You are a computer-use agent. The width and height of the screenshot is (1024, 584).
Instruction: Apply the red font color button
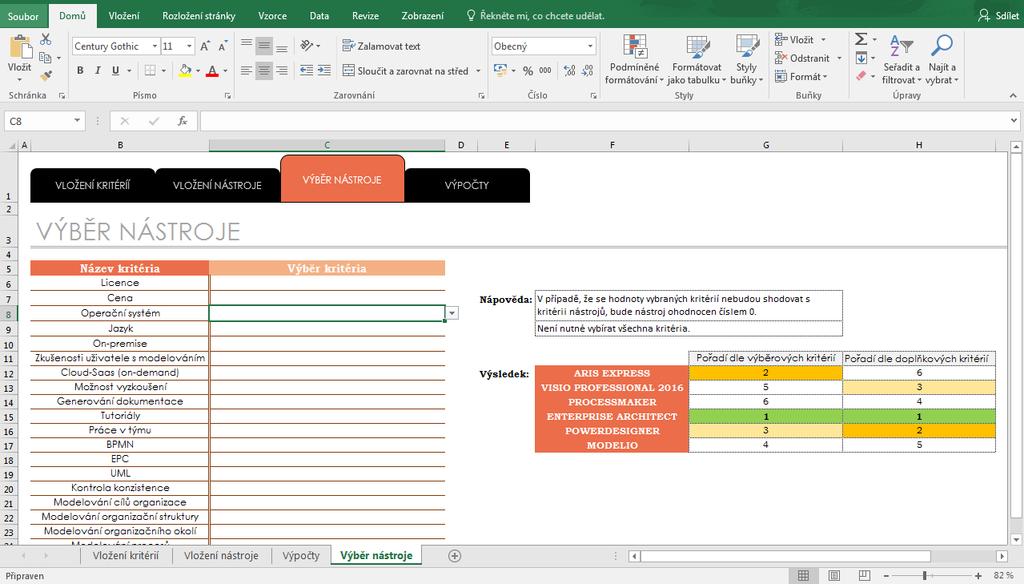point(212,71)
